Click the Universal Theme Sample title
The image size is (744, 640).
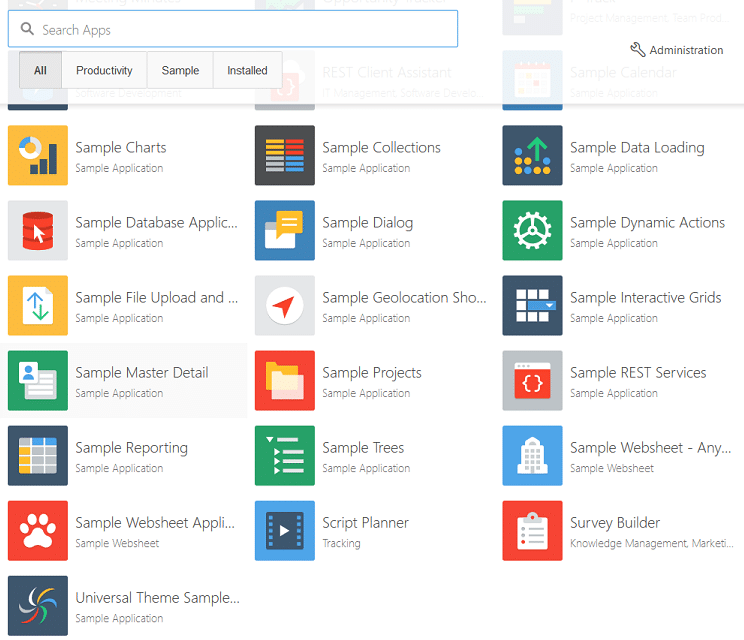(x=158, y=597)
